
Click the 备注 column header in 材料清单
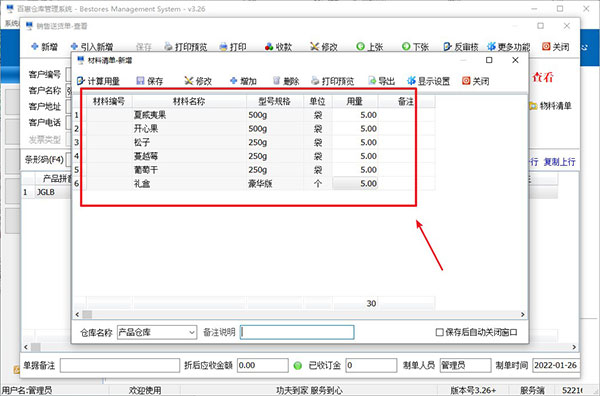click(x=406, y=101)
